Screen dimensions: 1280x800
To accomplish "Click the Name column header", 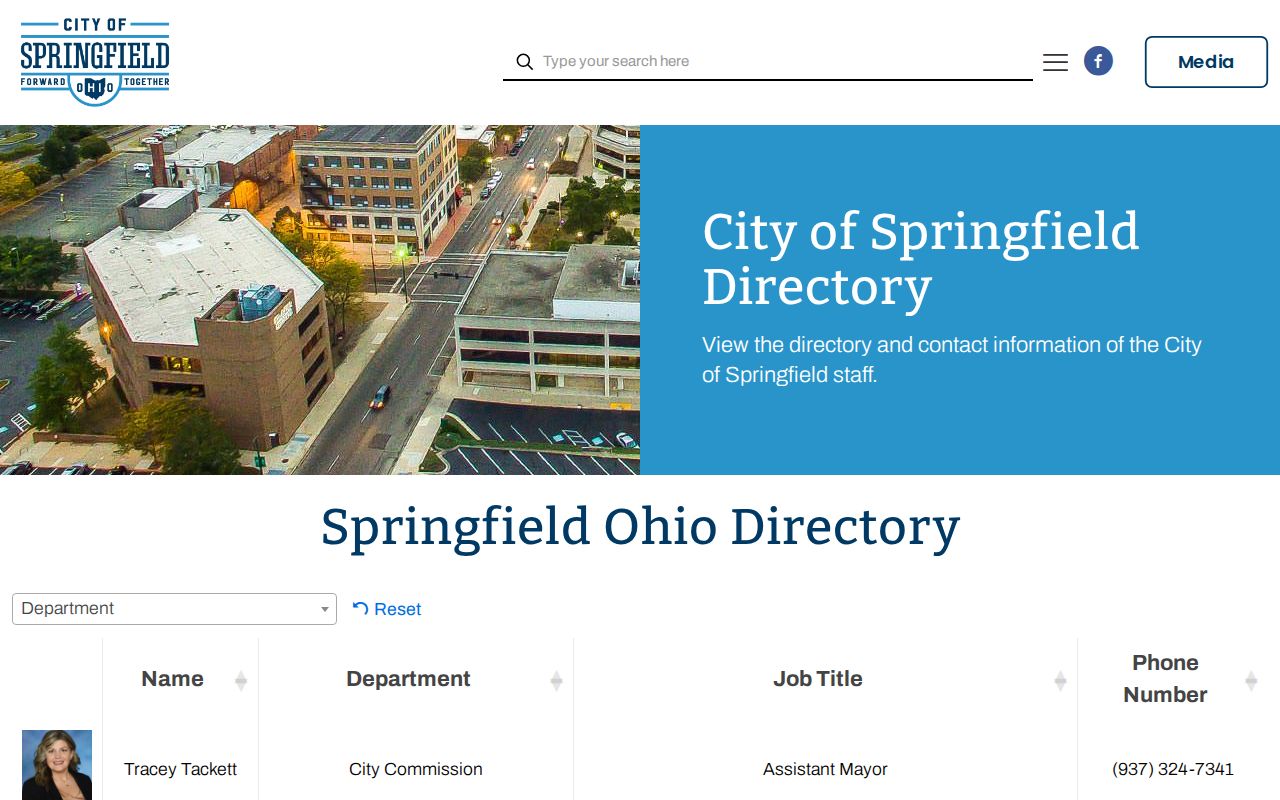I will (180, 679).
